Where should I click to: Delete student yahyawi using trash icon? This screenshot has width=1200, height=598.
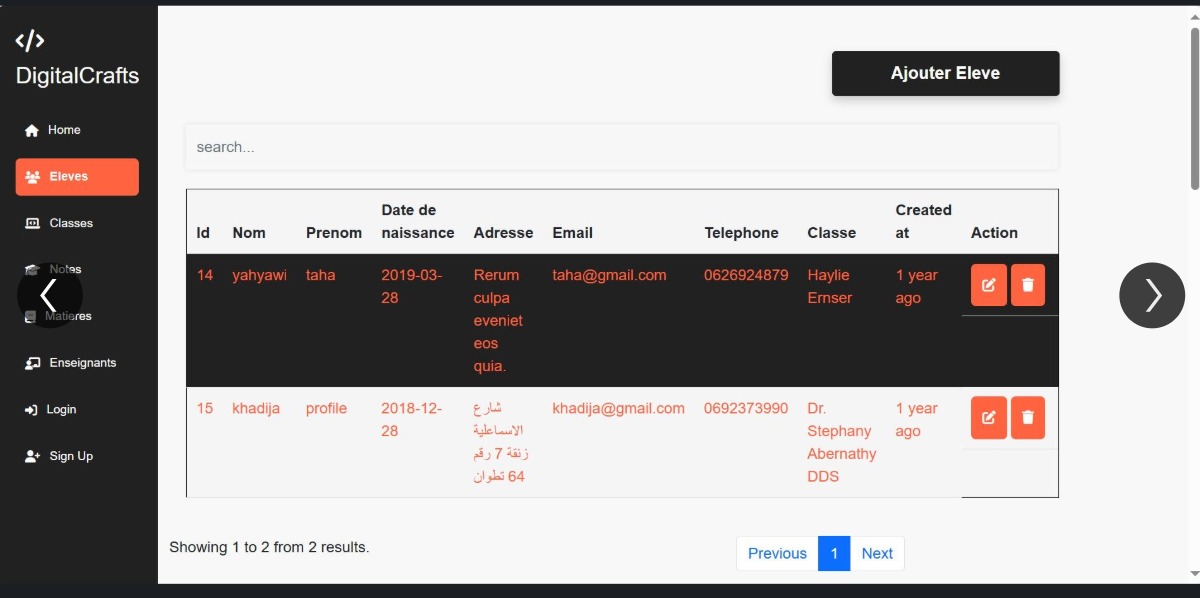1028,285
